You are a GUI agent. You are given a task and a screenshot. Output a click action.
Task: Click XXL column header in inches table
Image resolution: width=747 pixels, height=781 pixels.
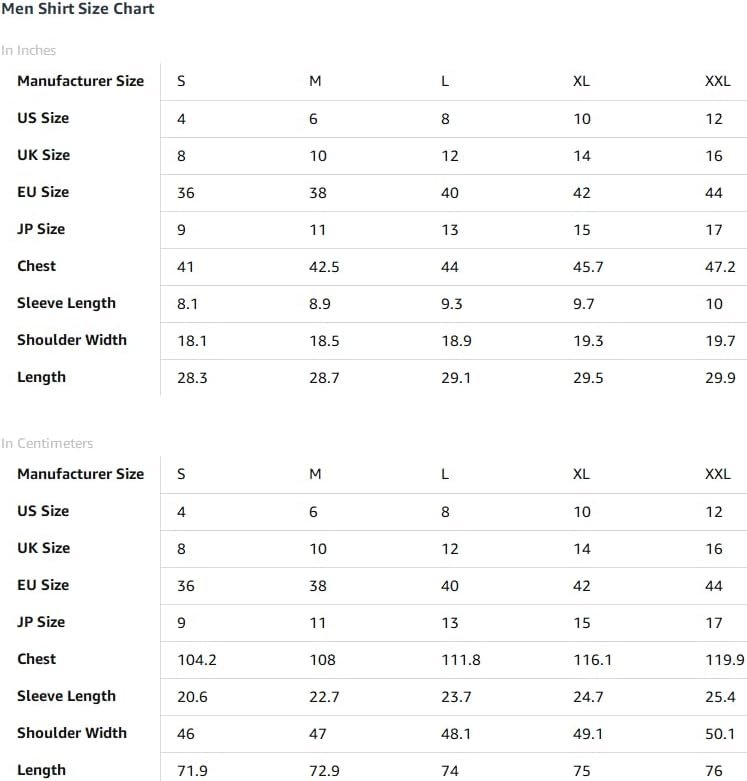click(718, 81)
